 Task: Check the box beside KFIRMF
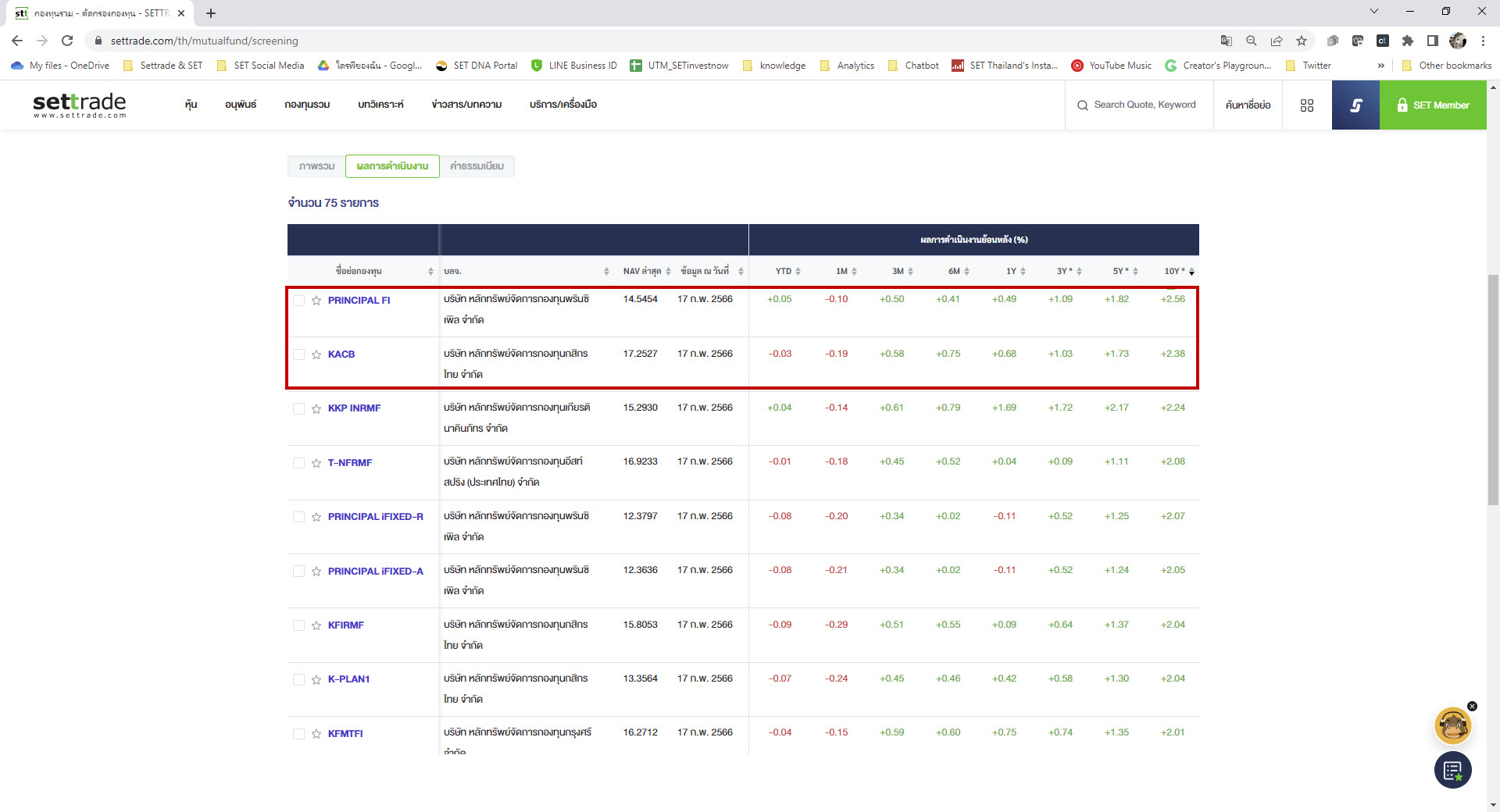(x=298, y=625)
